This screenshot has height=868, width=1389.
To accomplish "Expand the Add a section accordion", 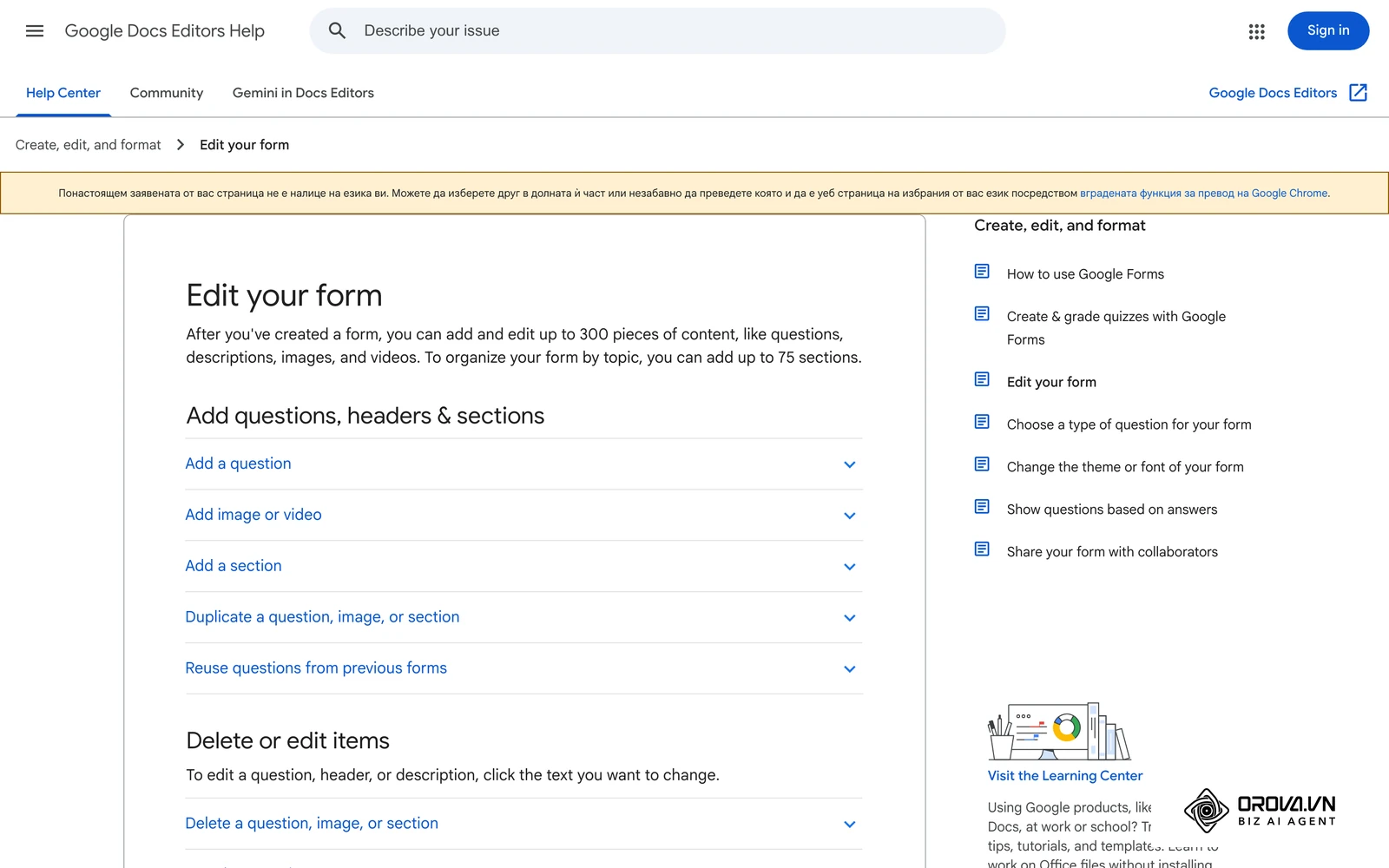I will (523, 567).
